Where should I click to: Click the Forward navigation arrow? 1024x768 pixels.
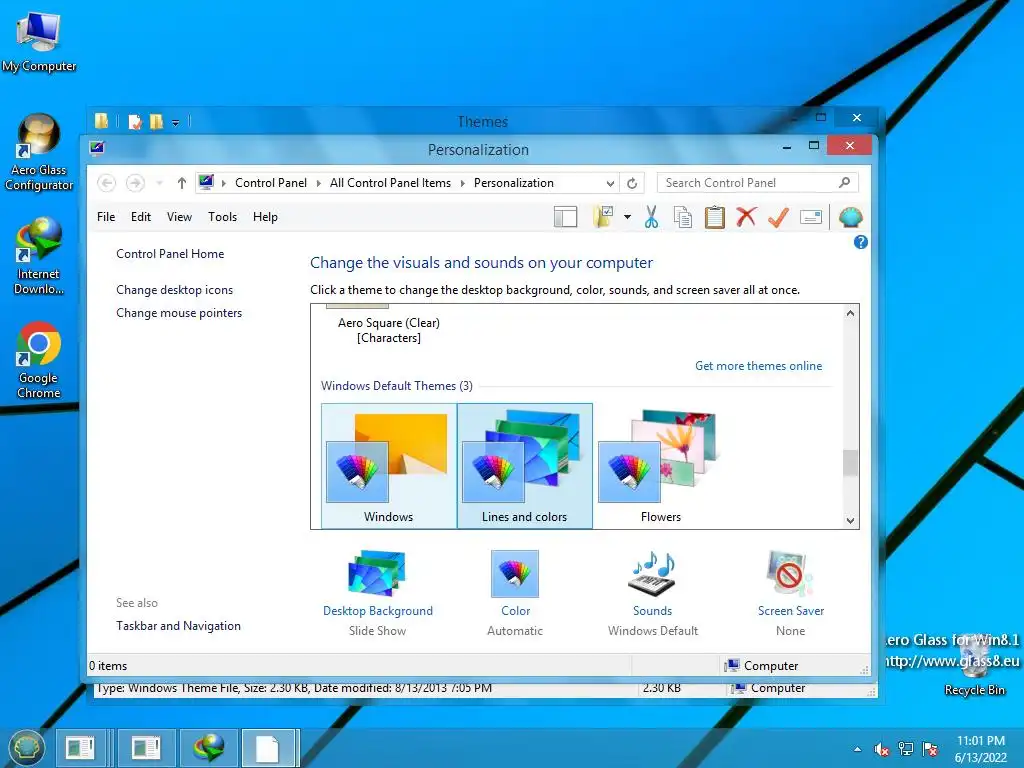coord(135,183)
